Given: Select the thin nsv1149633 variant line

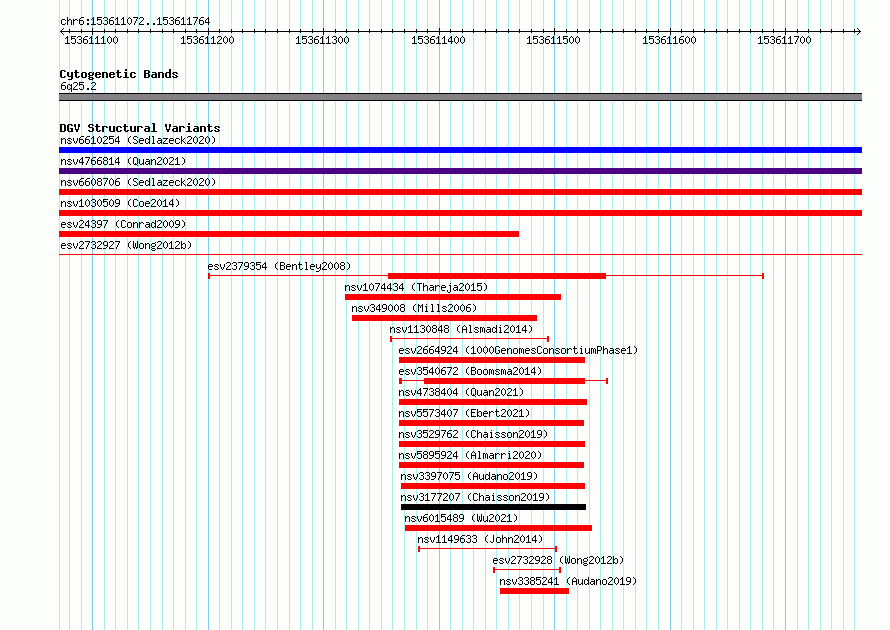Looking at the screenshot, I should (x=488, y=549).
